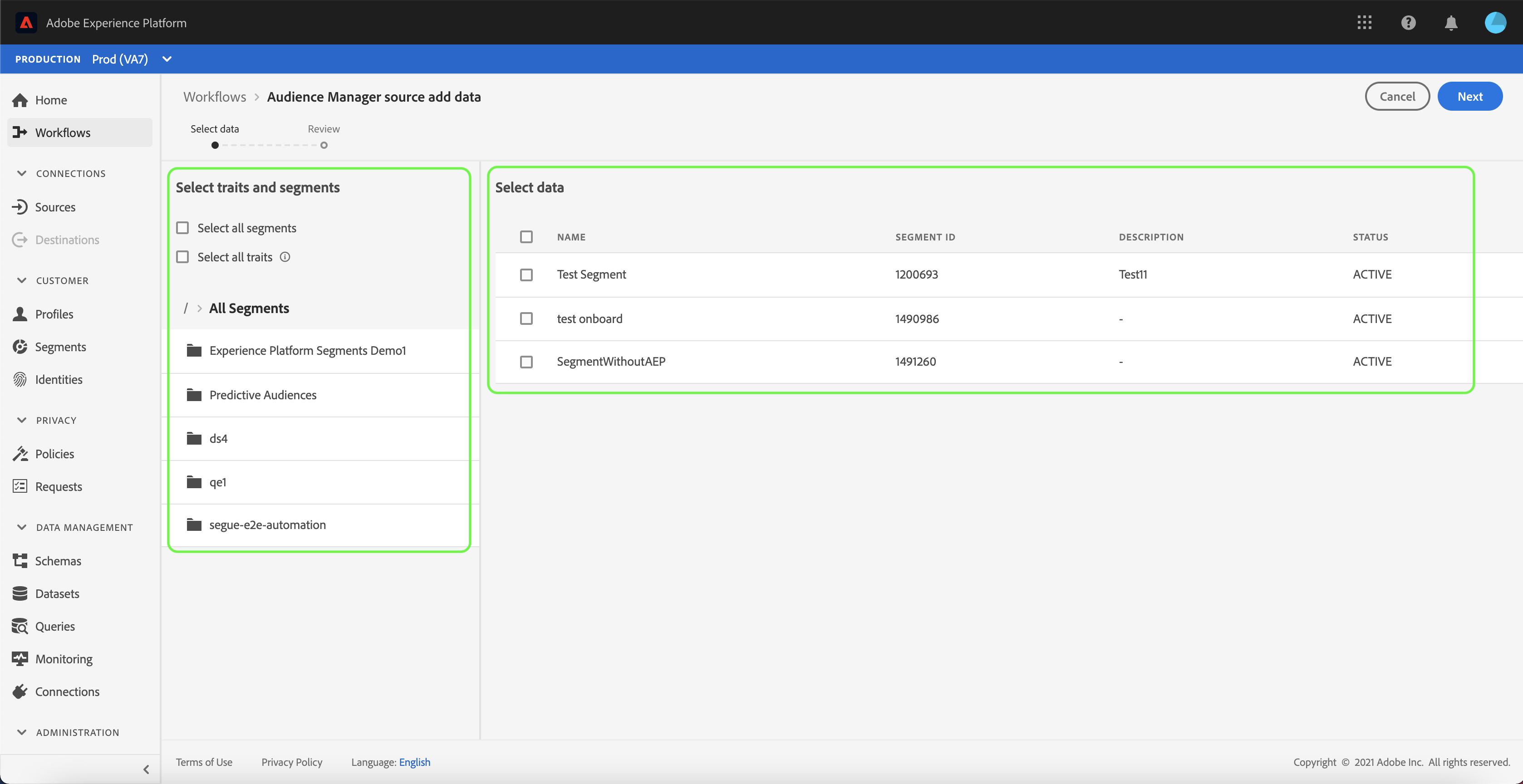Open the app switcher grid icon

click(x=1364, y=23)
